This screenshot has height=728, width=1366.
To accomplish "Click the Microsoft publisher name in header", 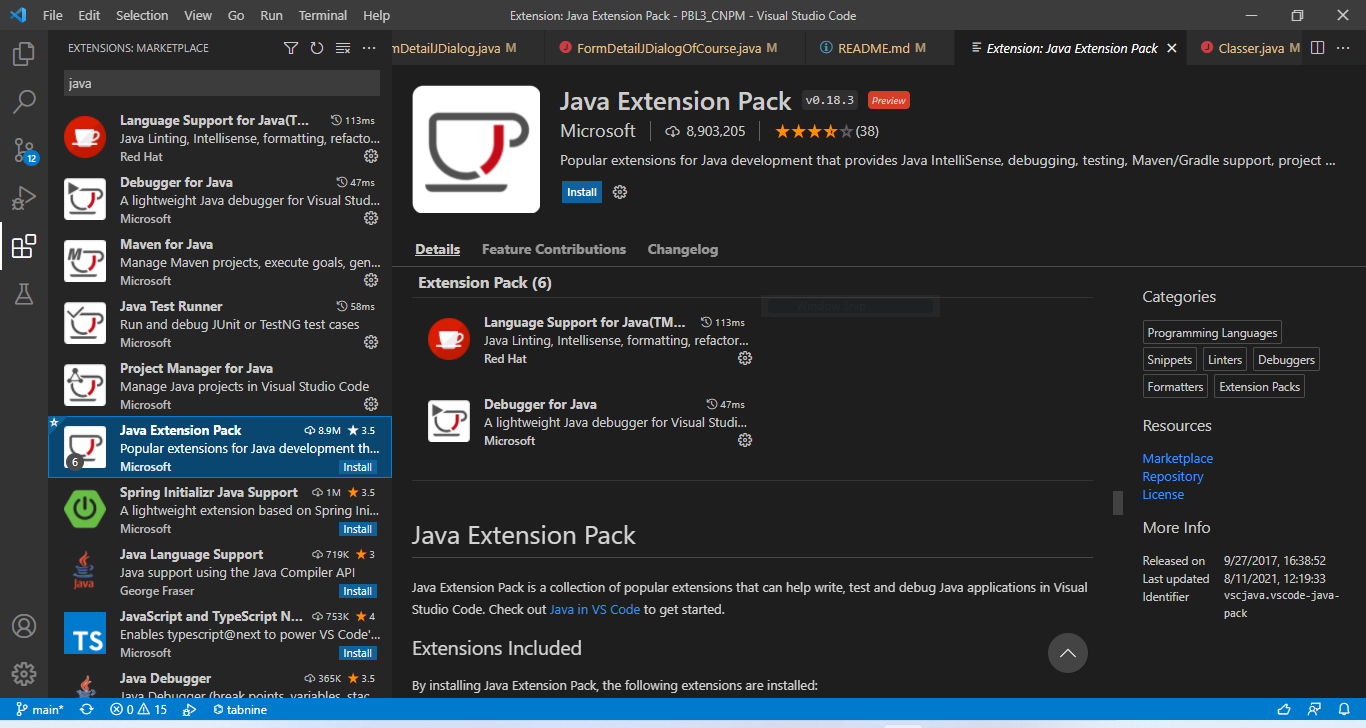I will (597, 131).
